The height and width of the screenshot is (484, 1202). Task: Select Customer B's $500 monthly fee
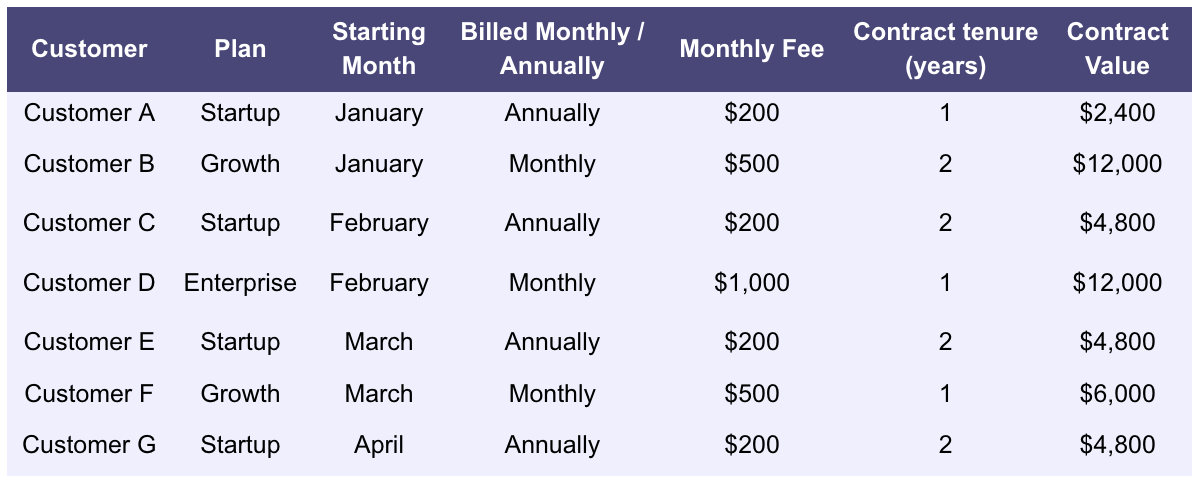point(752,164)
